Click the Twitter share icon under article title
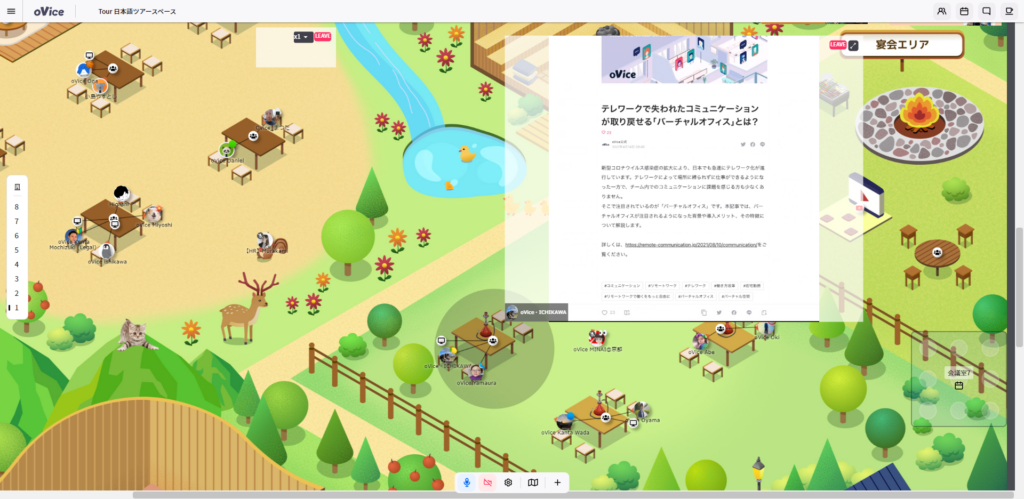Image resolution: width=1024 pixels, height=499 pixels. click(x=743, y=144)
